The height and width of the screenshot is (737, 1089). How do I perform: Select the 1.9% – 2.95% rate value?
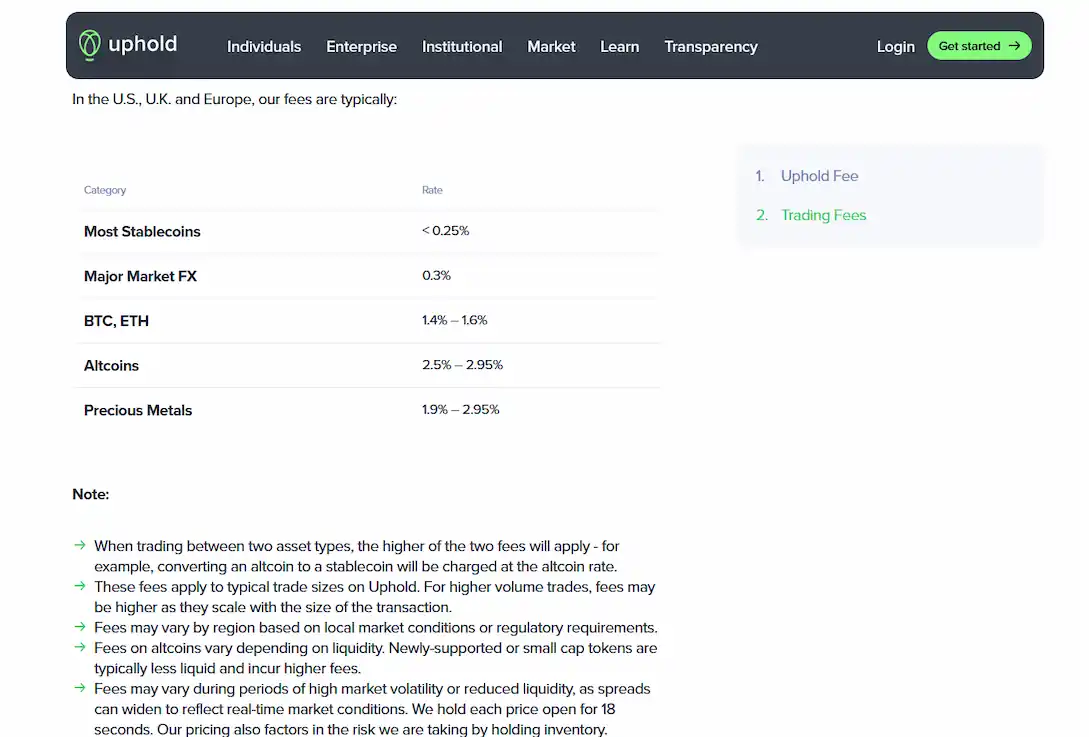pos(460,410)
